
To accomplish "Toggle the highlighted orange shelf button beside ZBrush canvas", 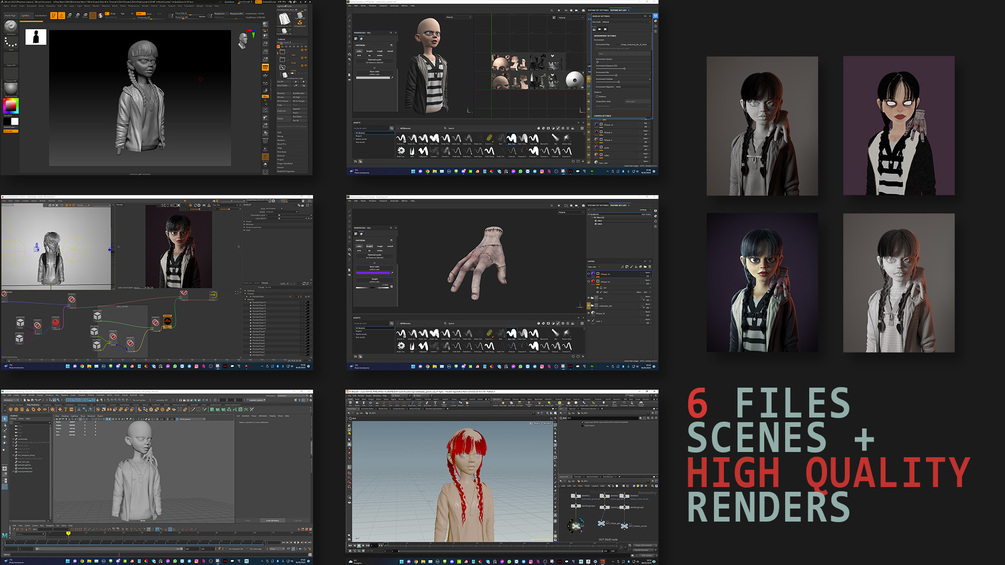I will (x=265, y=67).
